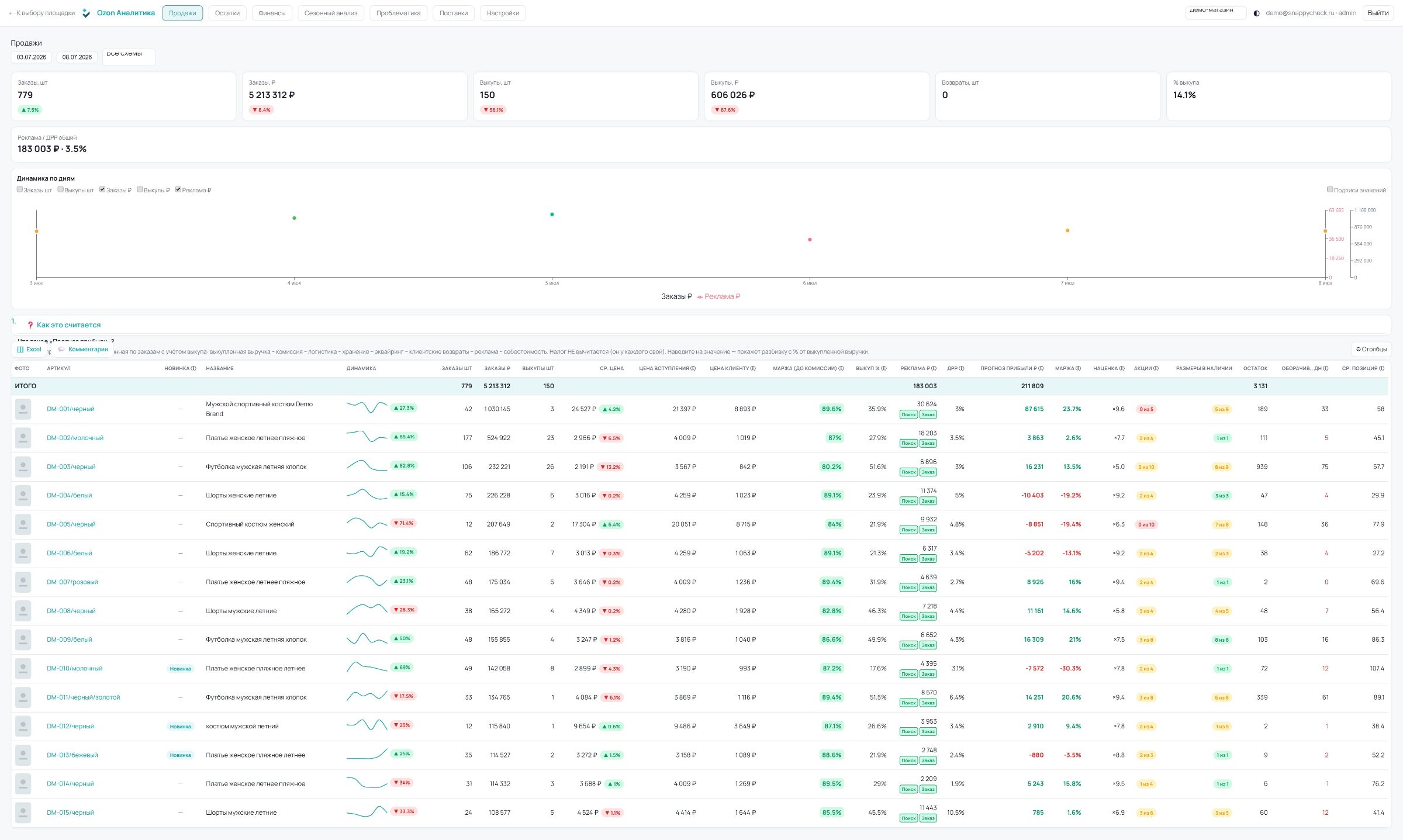The width and height of the screenshot is (1403, 840).
Task: Switch to the Финансы tab
Action: [x=272, y=13]
